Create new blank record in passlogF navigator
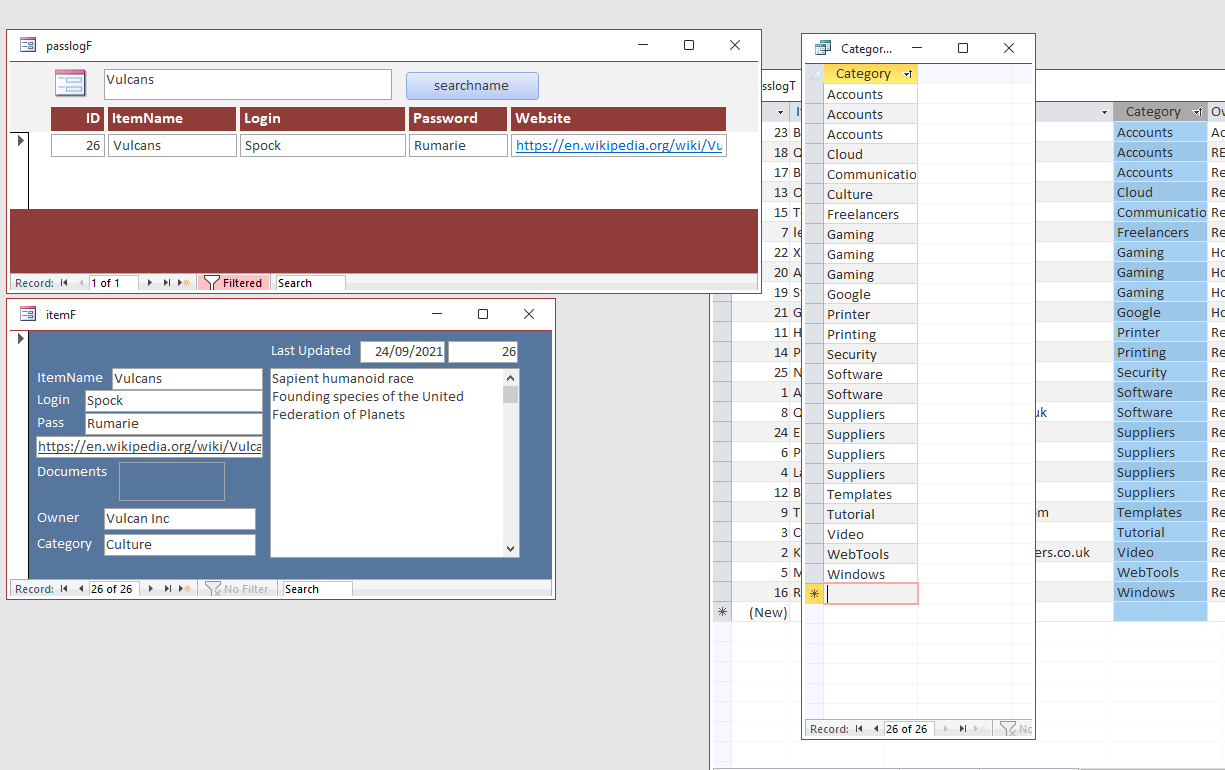This screenshot has height=770, width=1225. tap(185, 283)
